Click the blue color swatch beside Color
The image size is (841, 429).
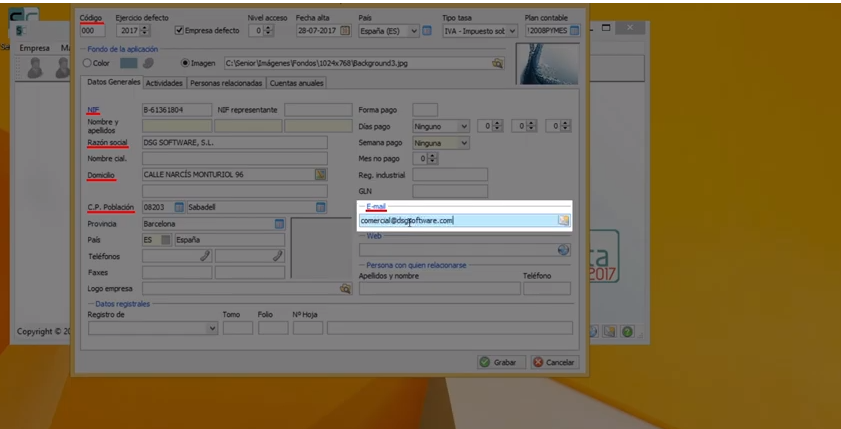[128, 63]
